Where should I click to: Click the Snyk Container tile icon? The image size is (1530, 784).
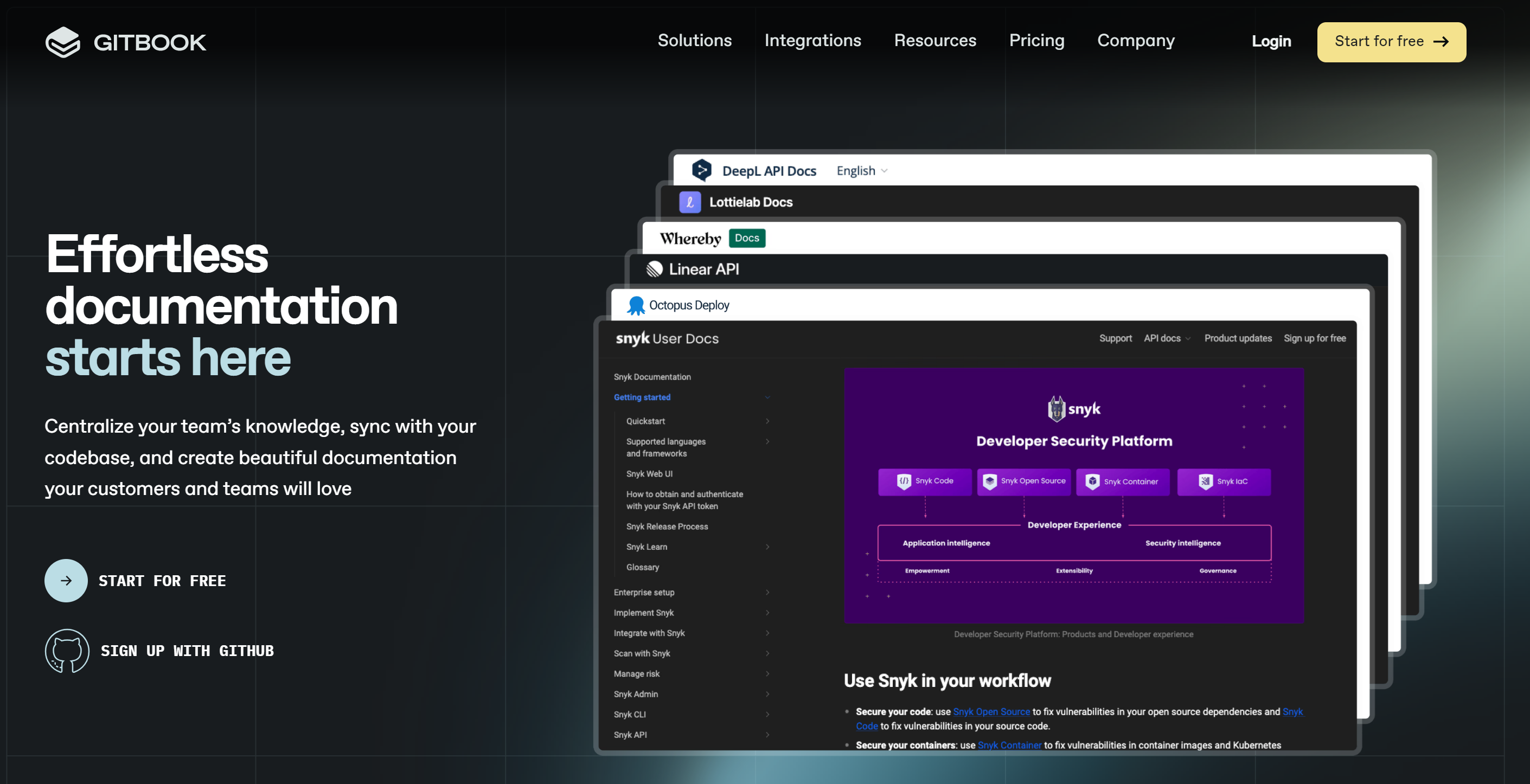(1092, 481)
